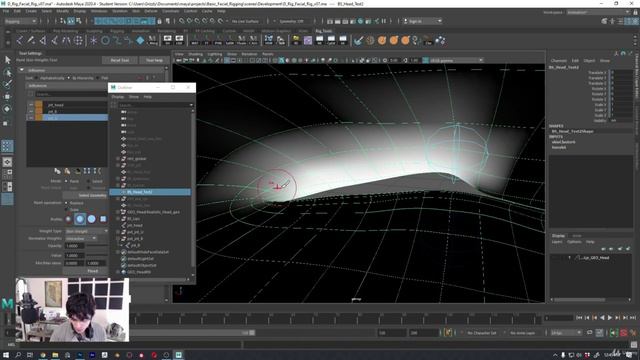The height and width of the screenshot is (360, 640).
Task: Click the Paste weights icon under influence list
Action: pos(67,171)
